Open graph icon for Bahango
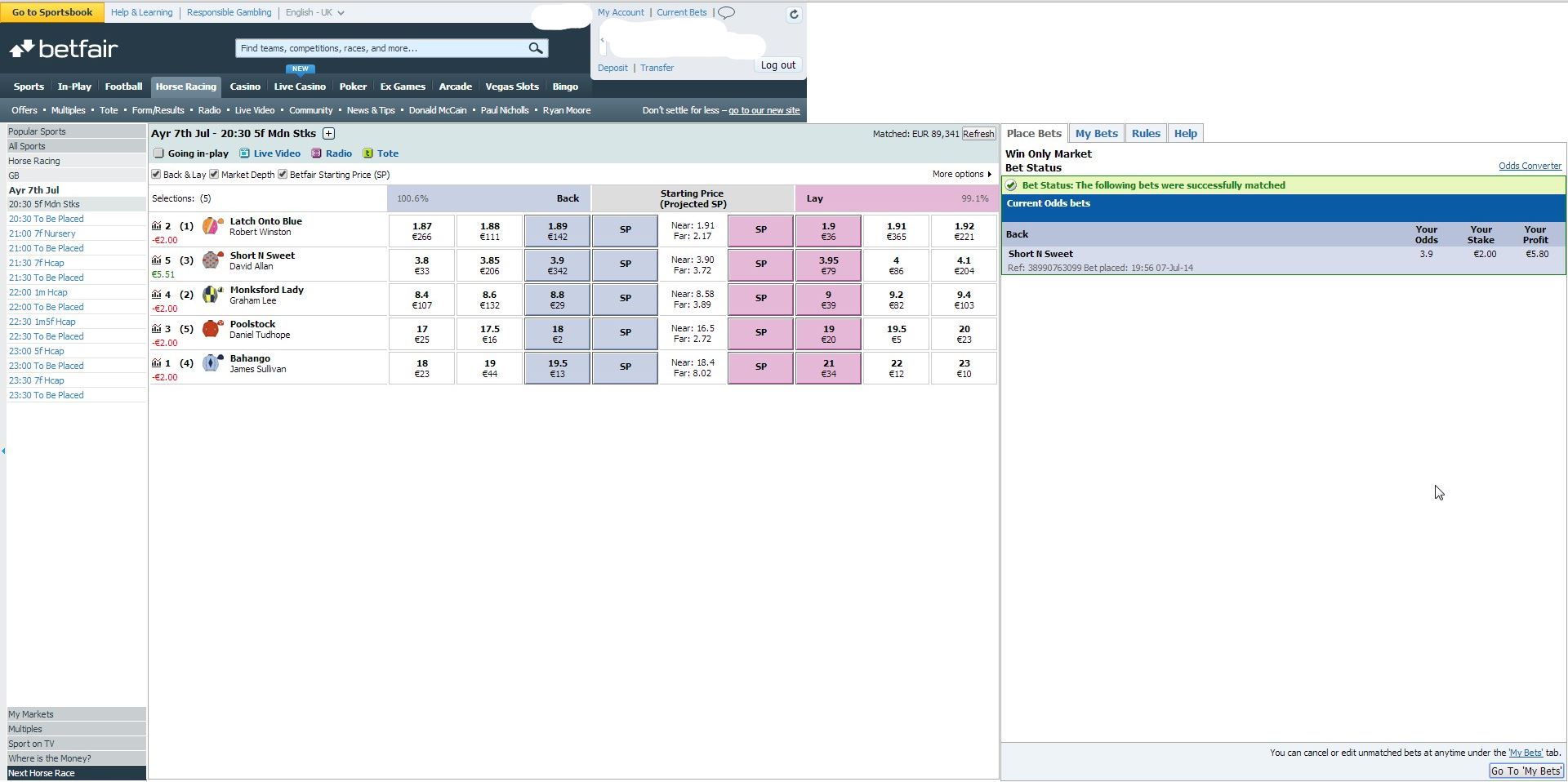Screen dimensions: 1568x782 pyautogui.click(x=156, y=363)
